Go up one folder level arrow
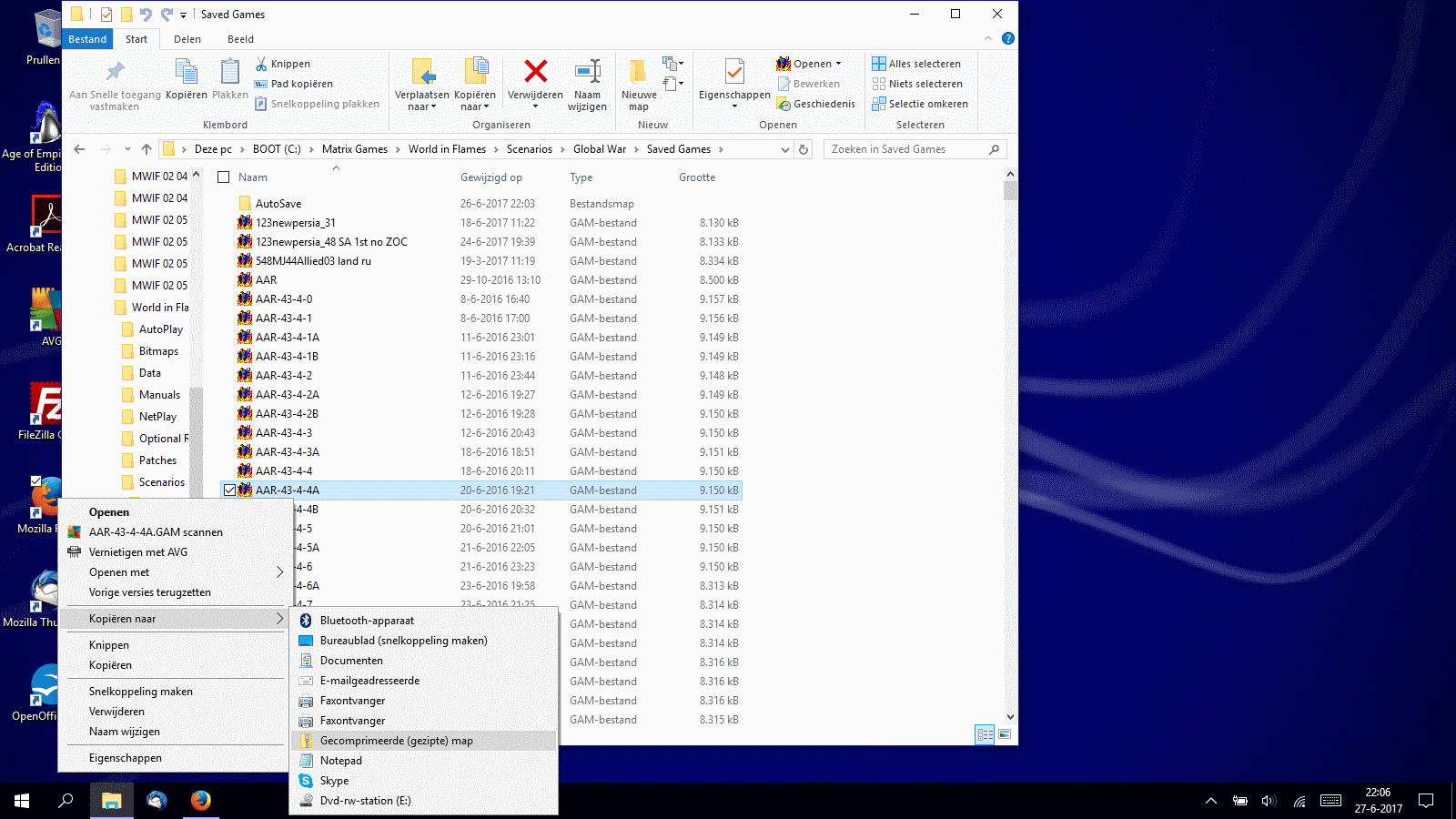This screenshot has height=819, width=1456. click(x=147, y=149)
